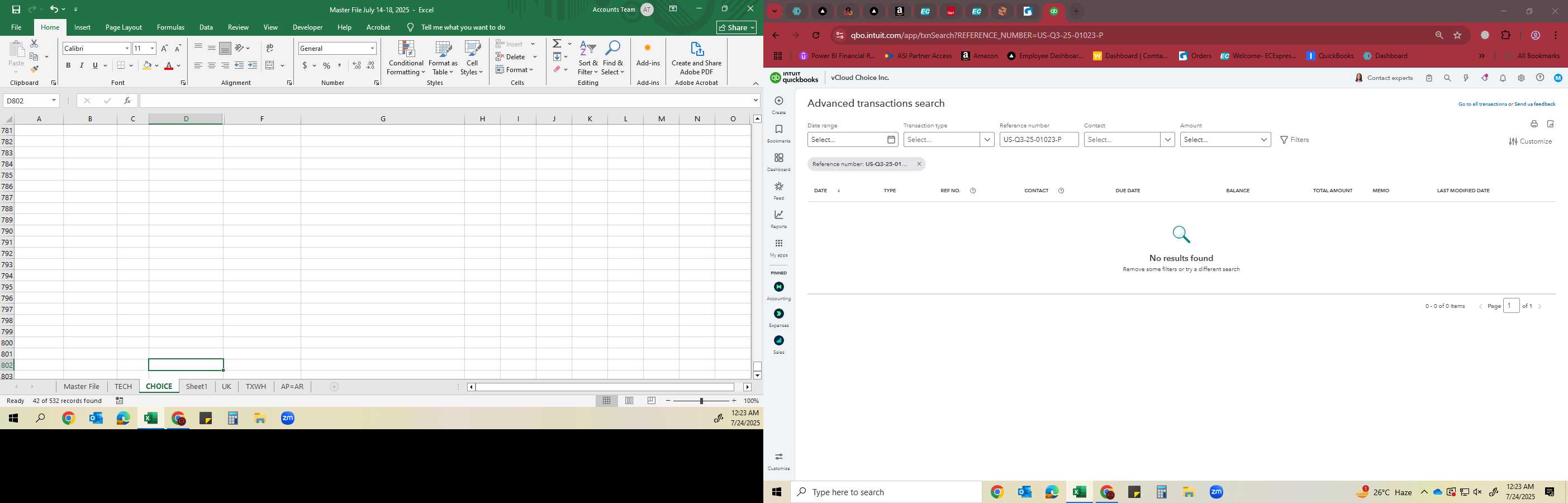Open Bookmarks in QuickBooks sidebar

(778, 134)
